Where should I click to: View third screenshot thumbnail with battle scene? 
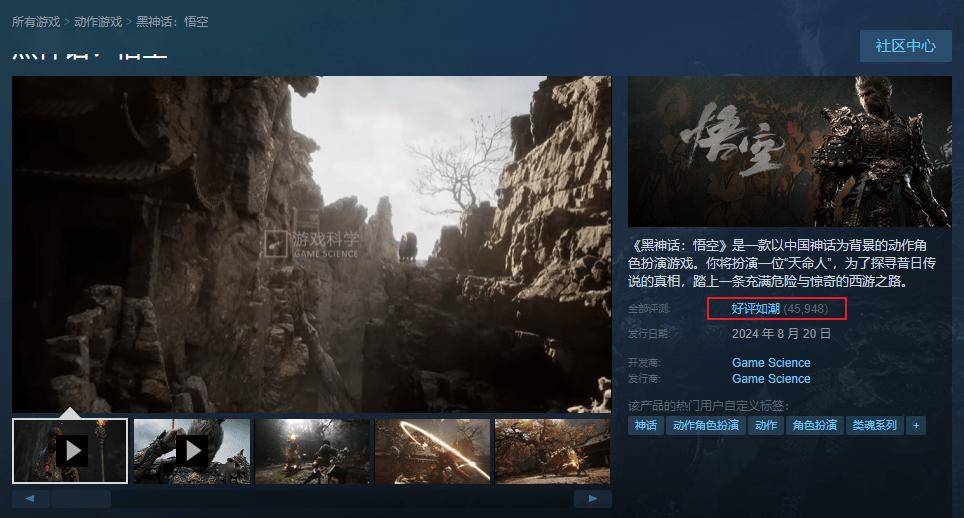click(312, 451)
